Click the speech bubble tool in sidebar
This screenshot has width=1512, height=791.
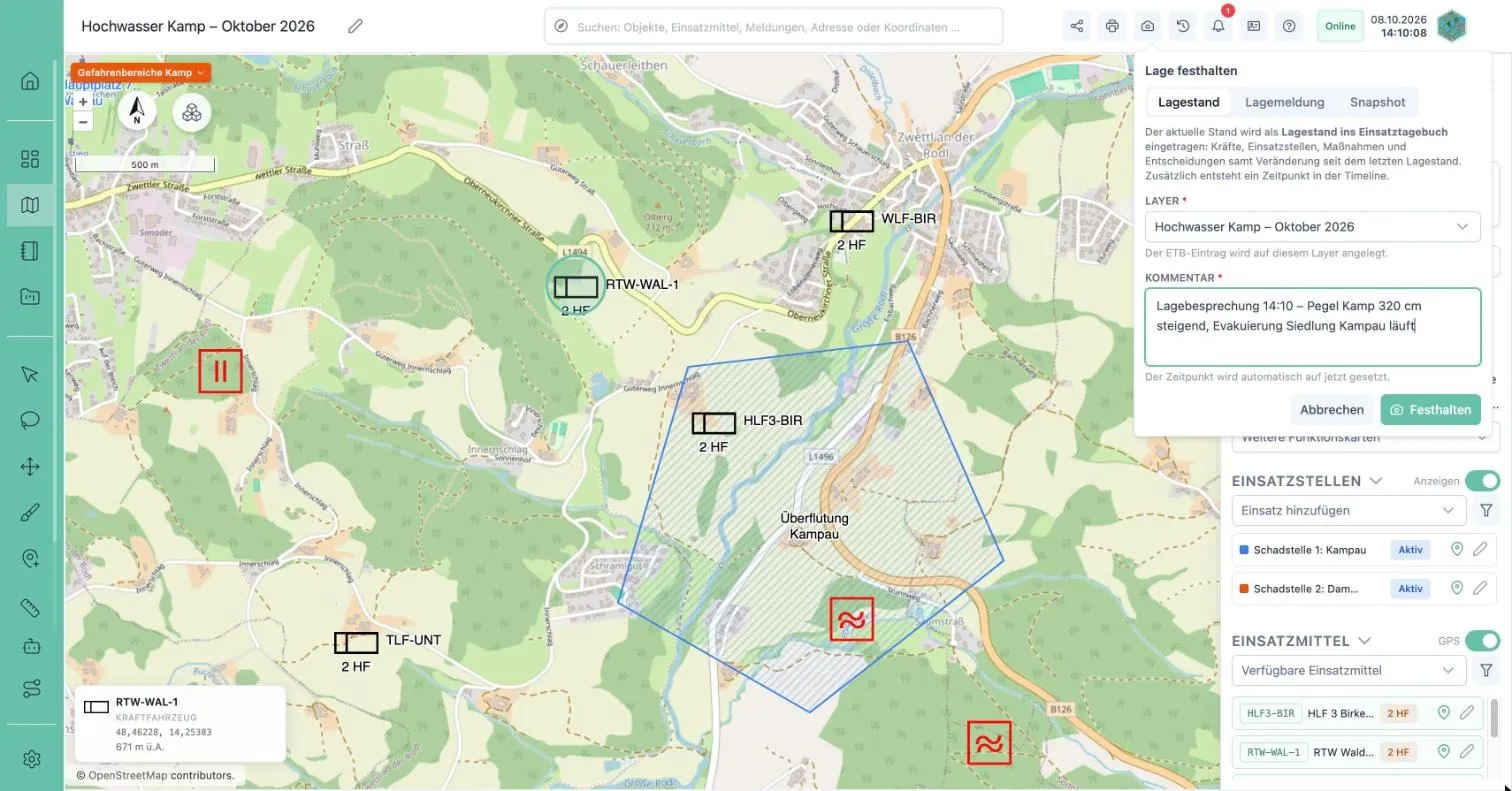coord(30,419)
